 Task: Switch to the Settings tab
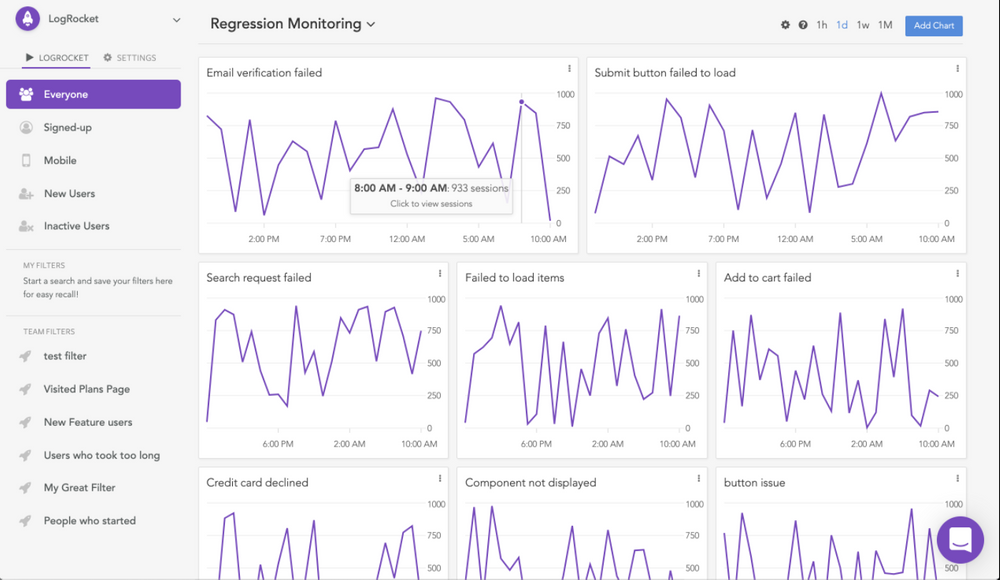pos(130,57)
